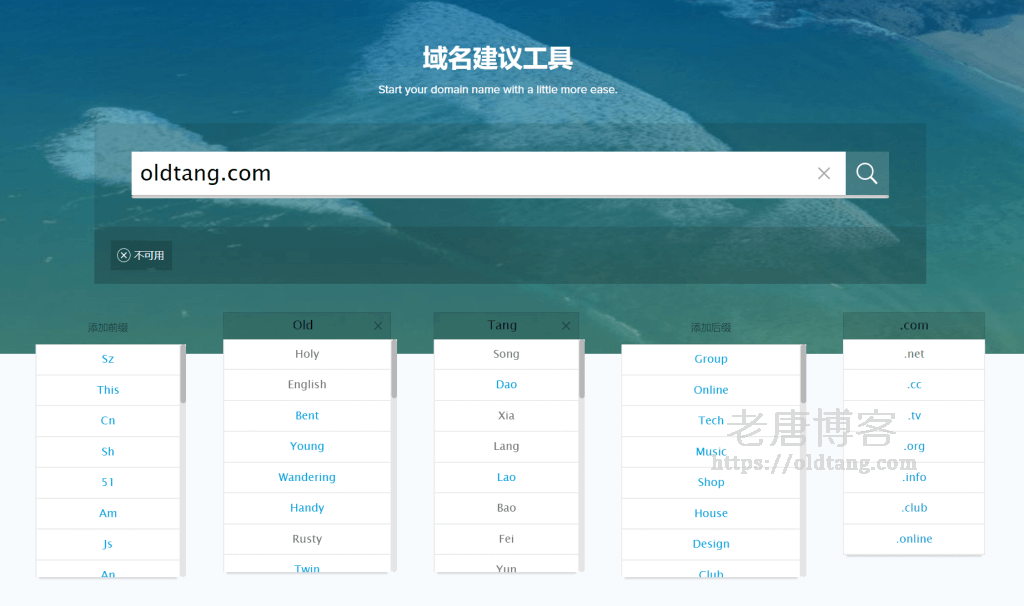
Task: Select the Wandering word in the Old column
Action: 307,477
